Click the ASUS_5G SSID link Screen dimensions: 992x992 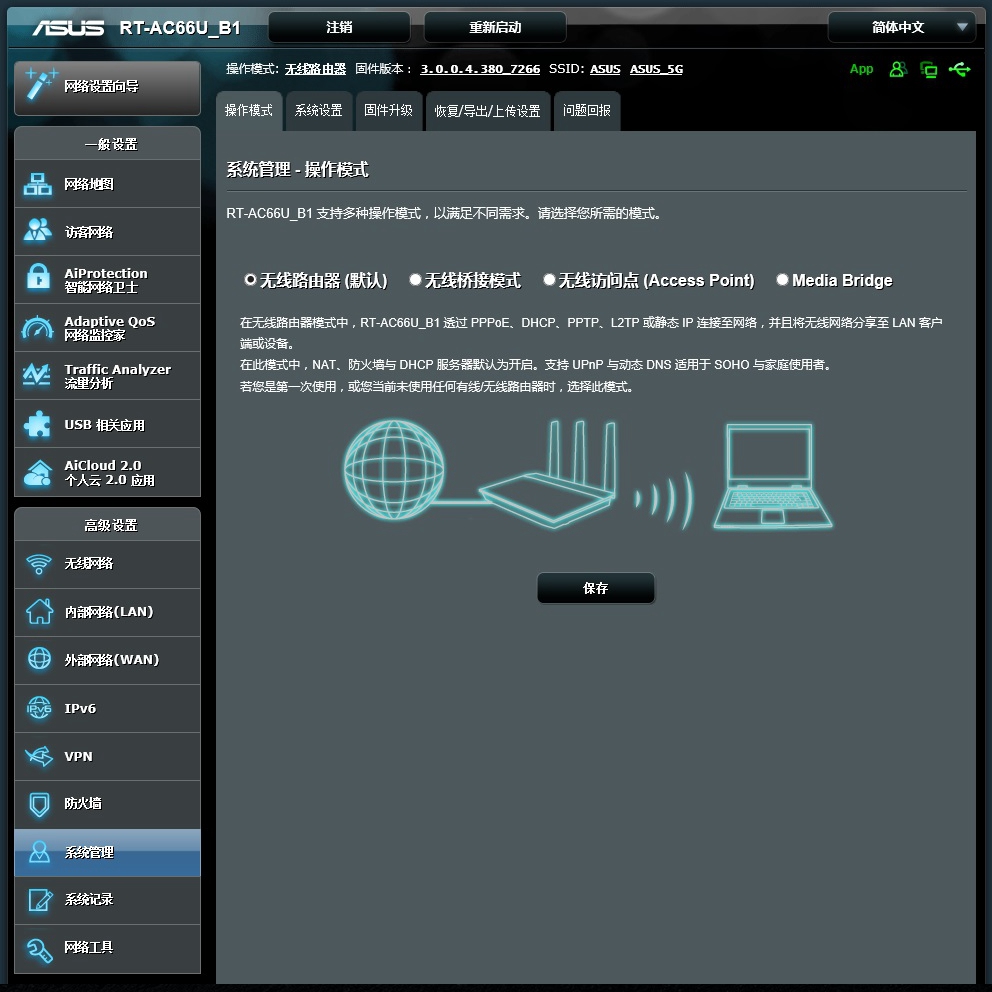pyautogui.click(x=656, y=69)
